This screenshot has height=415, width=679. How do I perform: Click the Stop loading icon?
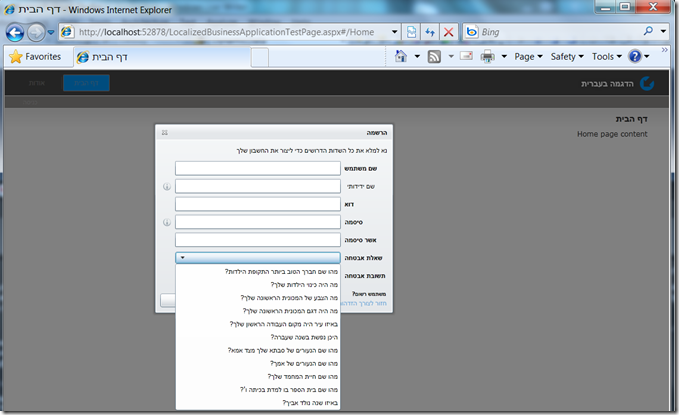[x=448, y=31]
